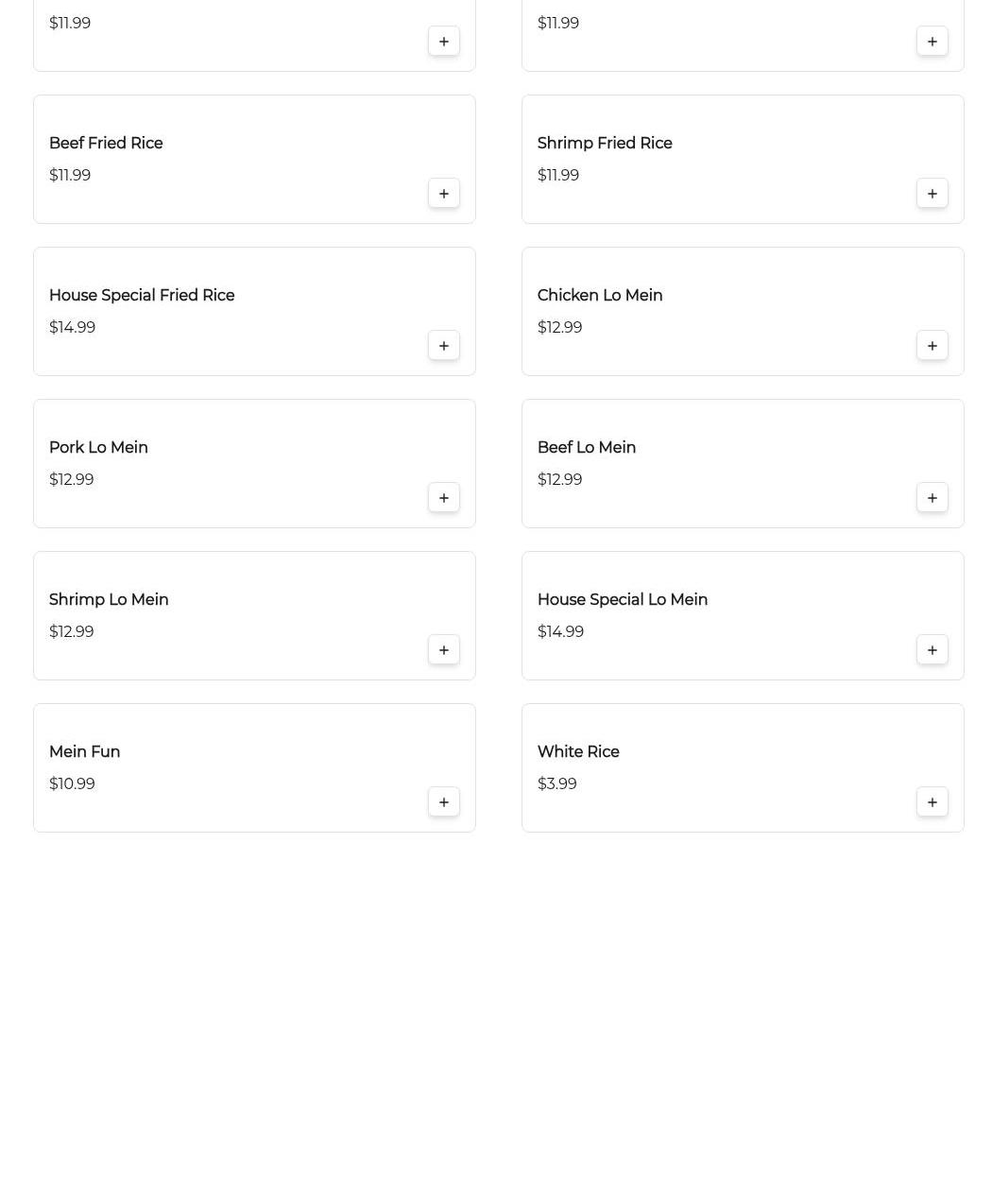Open House Special Fried Rice details

(142, 296)
